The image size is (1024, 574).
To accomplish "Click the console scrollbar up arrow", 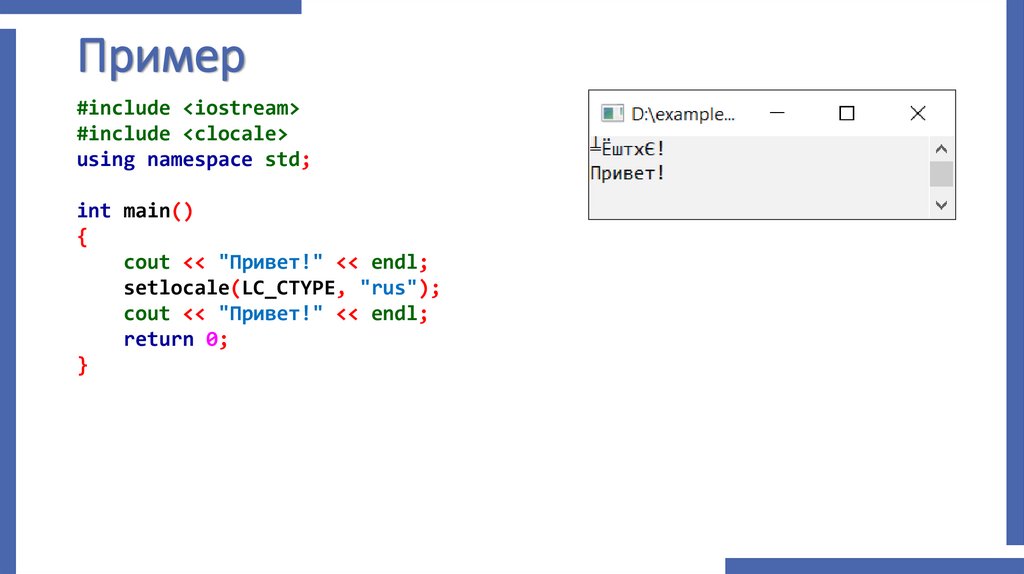I will tap(941, 149).
